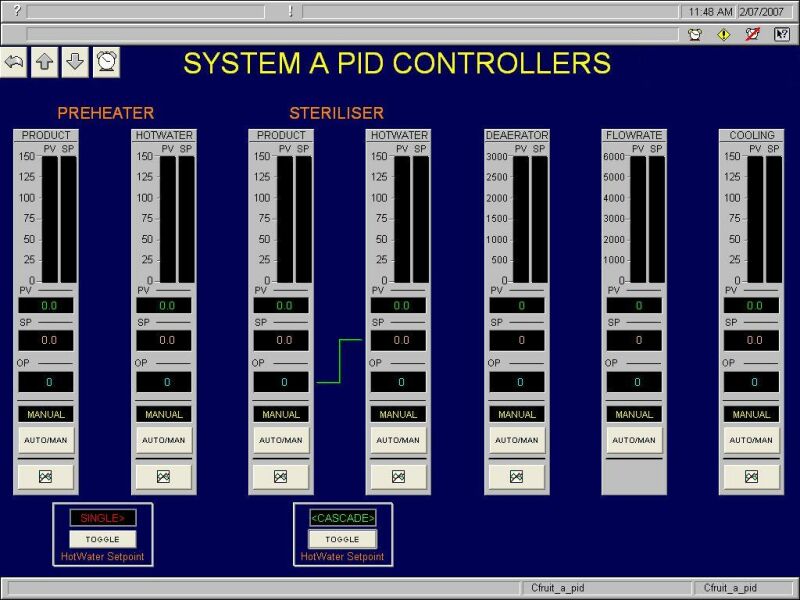
Task: Click the page down arrow icon
Action: coord(75,63)
